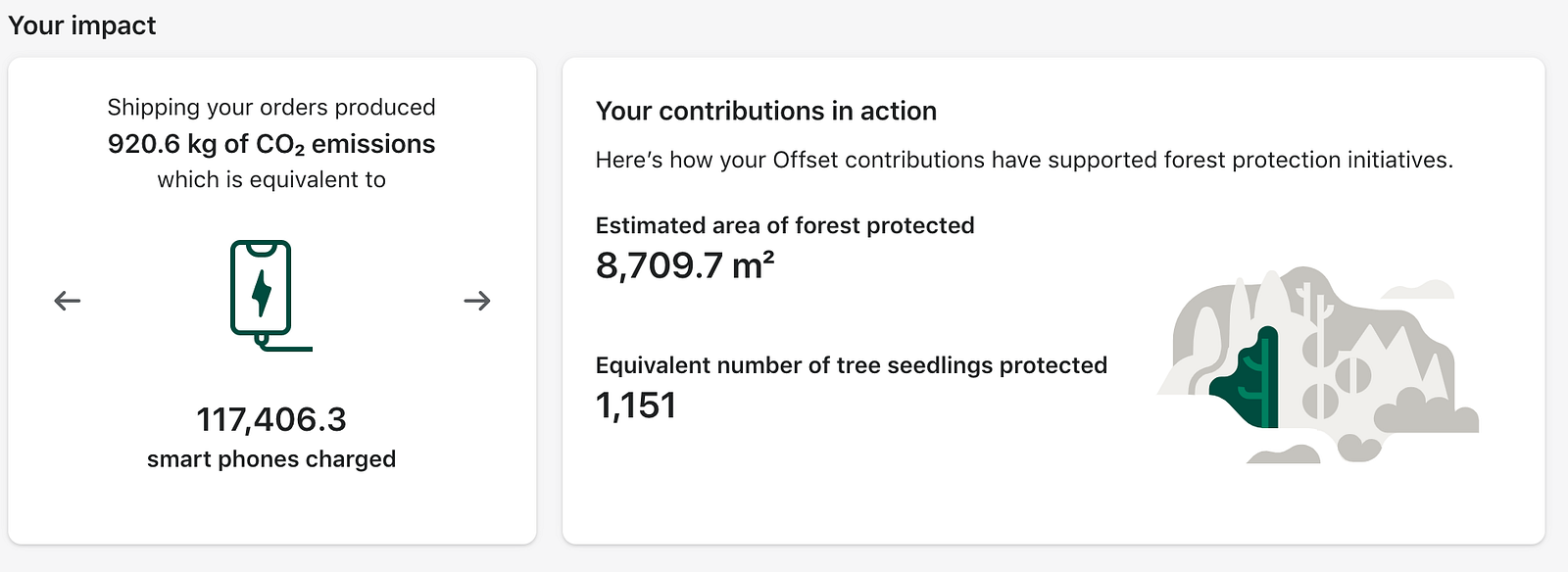The image size is (1568, 572).
Task: Click "Equivalent number of tree seedlings protected"
Action: 852,365
